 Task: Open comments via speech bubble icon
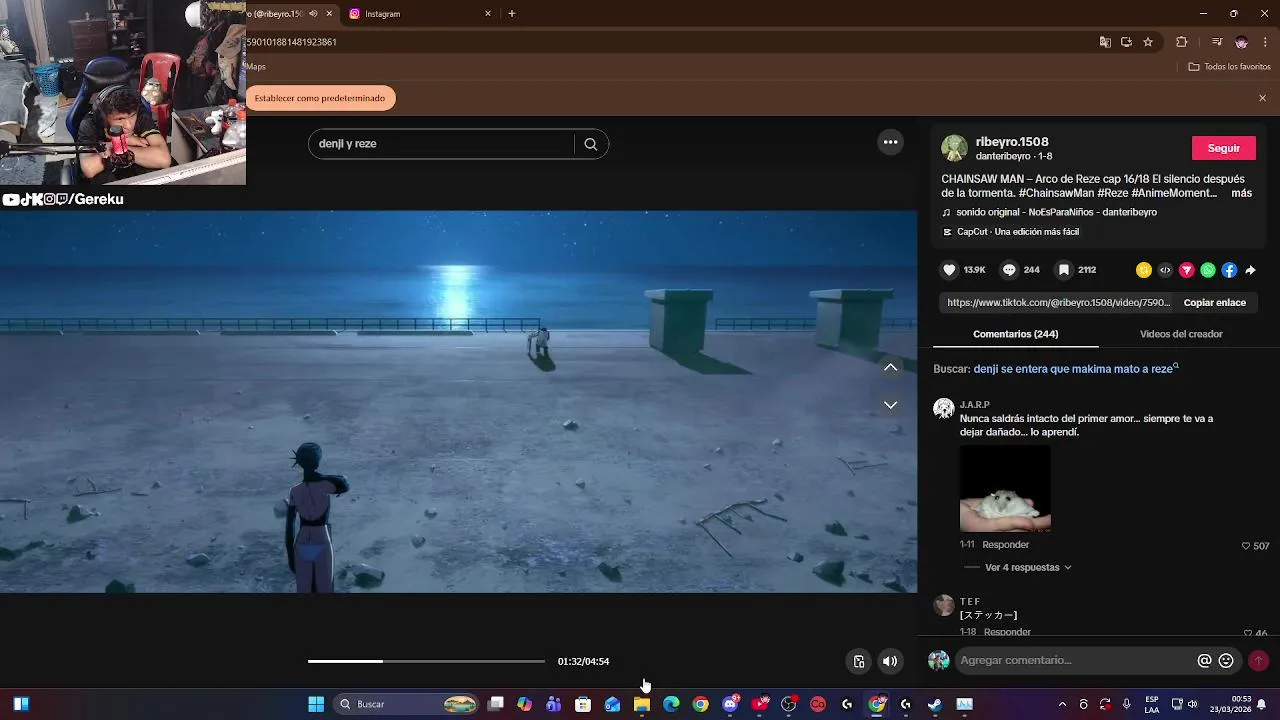click(x=1009, y=270)
